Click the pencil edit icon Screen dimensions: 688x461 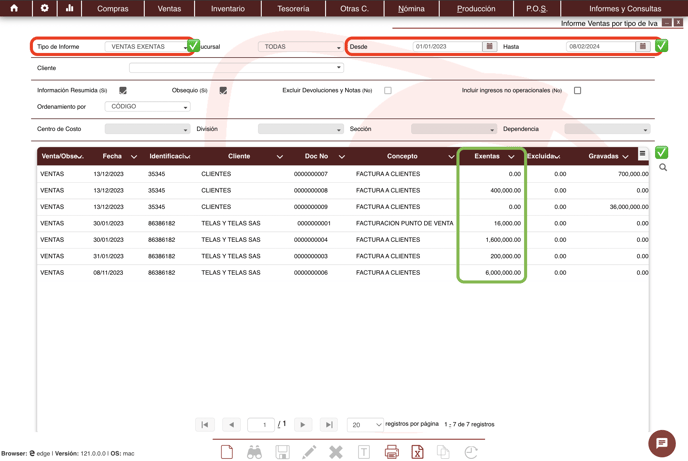click(x=309, y=452)
